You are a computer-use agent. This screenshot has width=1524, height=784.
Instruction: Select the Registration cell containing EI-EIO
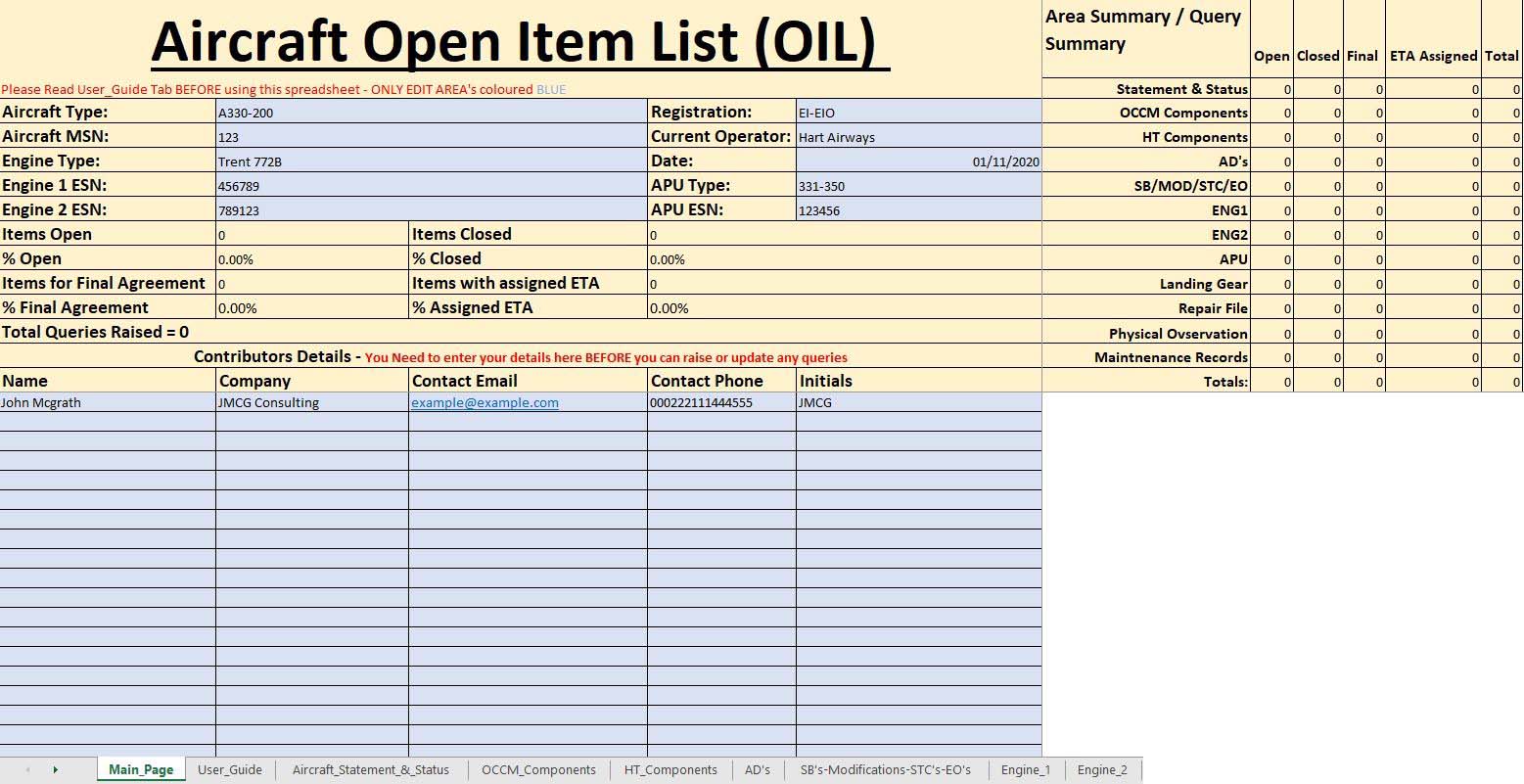click(x=918, y=112)
